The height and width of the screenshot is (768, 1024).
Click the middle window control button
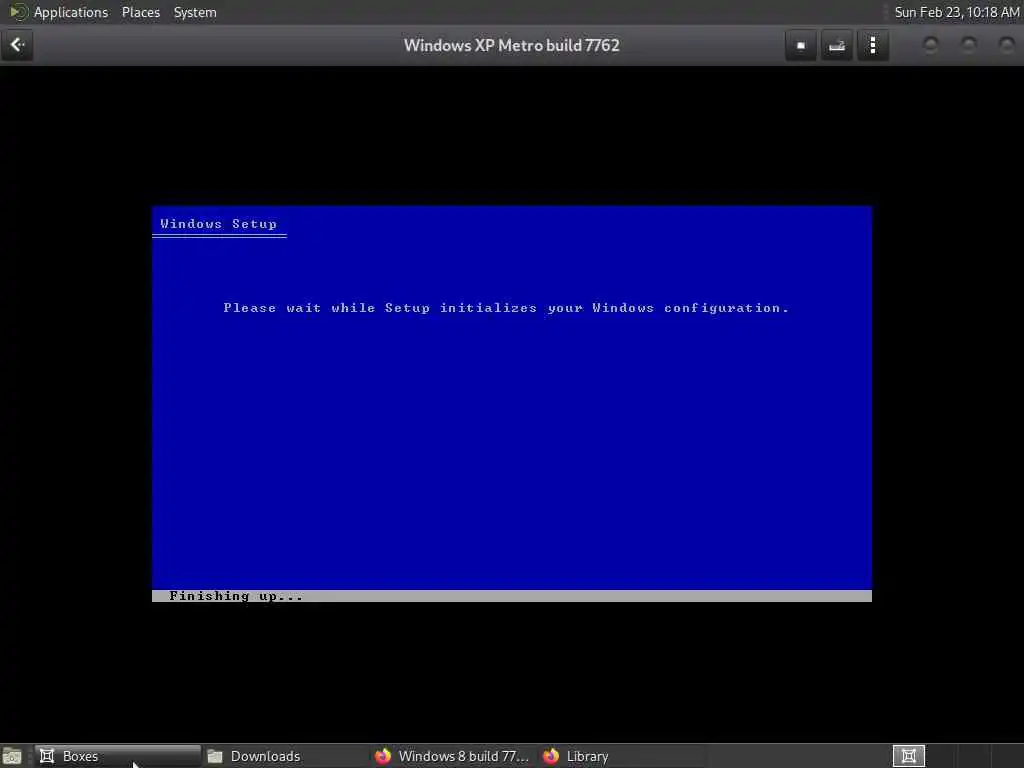(x=968, y=45)
